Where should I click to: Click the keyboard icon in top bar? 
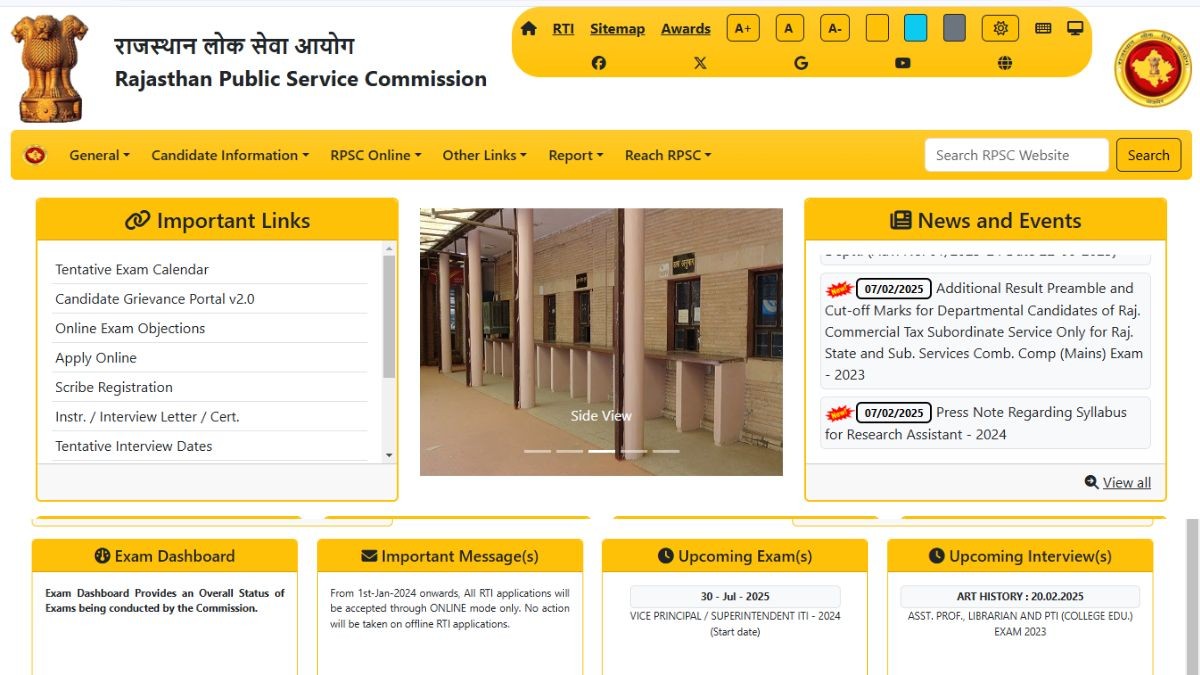1043,28
